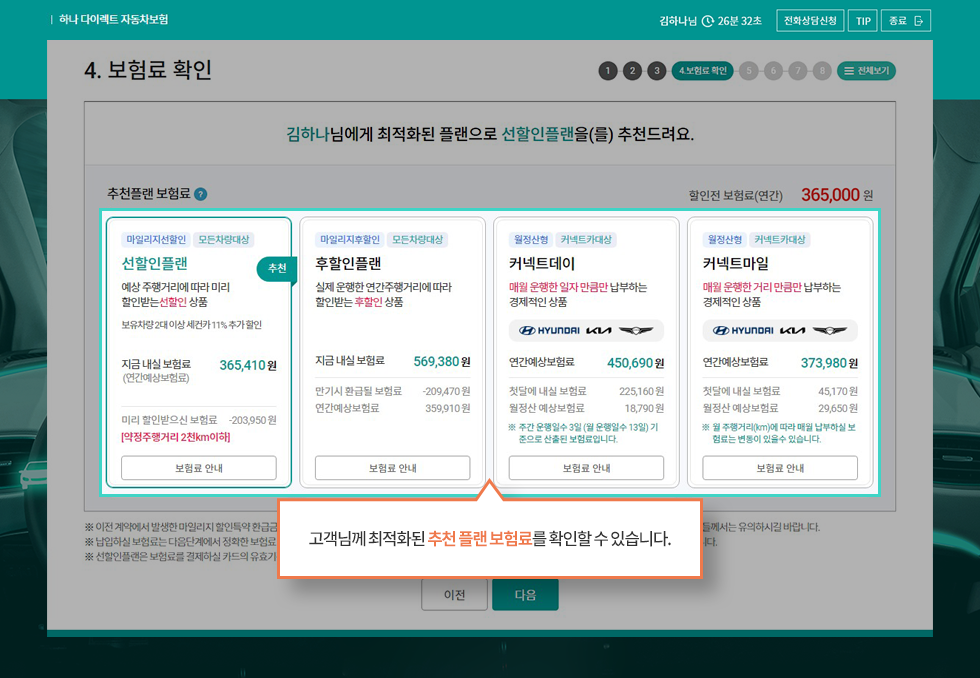Open 보험료 안내 for 후할인플랜

click(x=392, y=467)
